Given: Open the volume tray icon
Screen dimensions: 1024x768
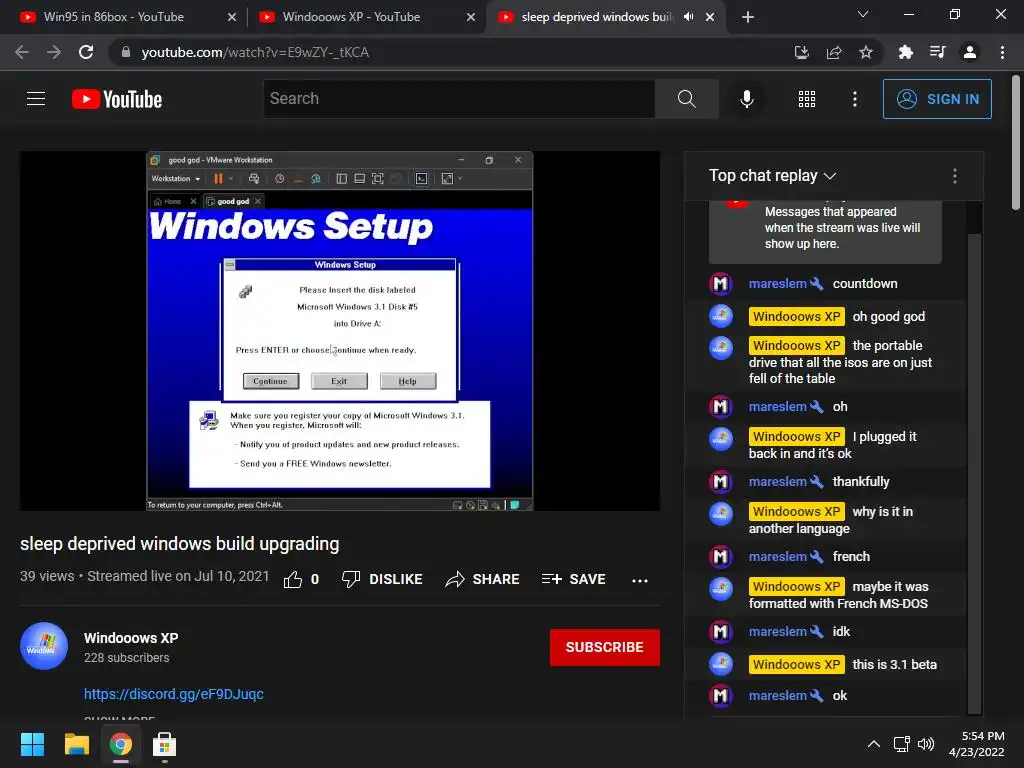Looking at the screenshot, I should pyautogui.click(x=925, y=744).
